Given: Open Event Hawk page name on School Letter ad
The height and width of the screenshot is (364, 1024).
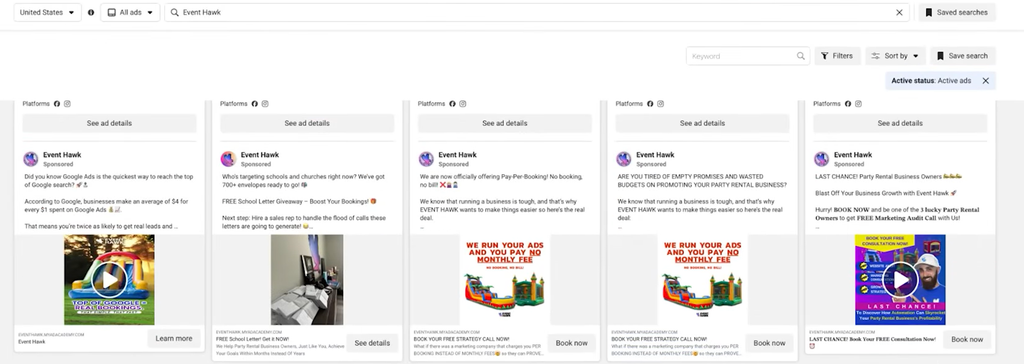Looking at the screenshot, I should [260, 155].
